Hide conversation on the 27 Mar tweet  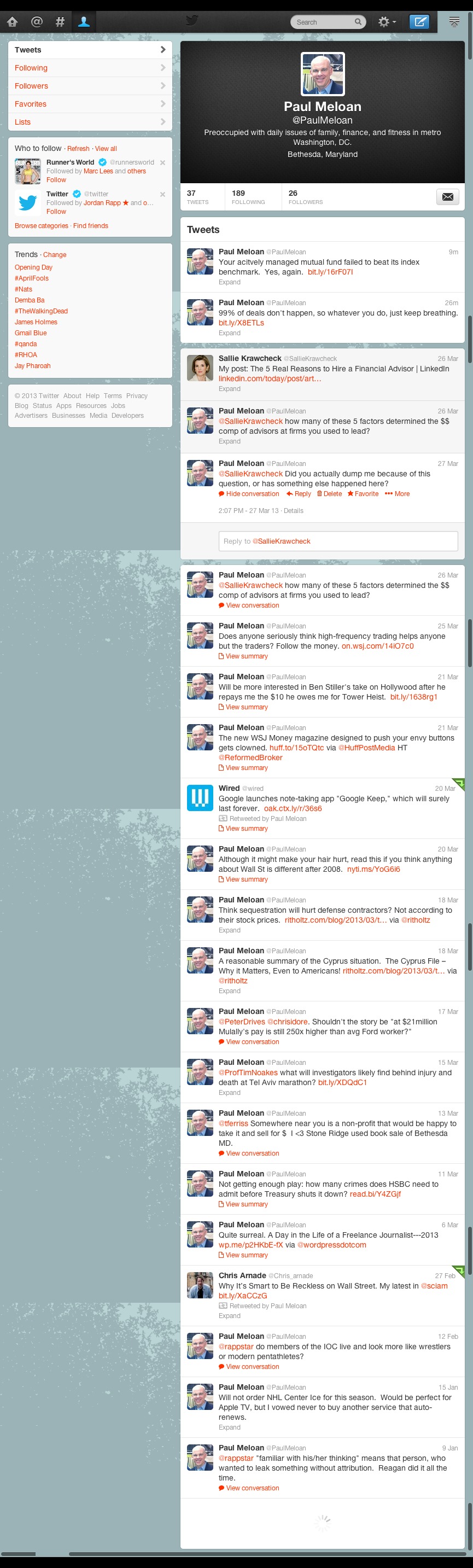249,494
